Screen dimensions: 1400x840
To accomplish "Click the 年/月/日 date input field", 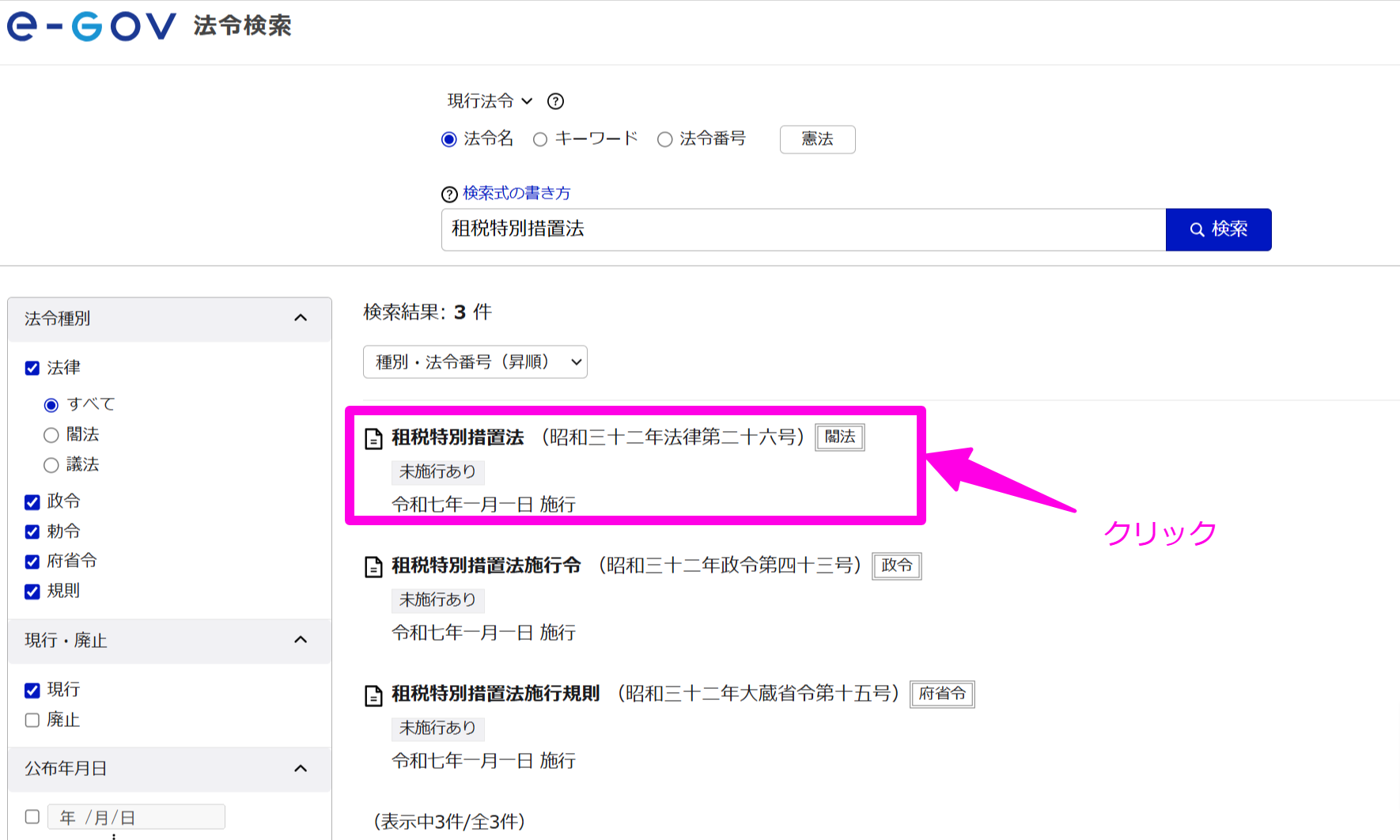I will (x=136, y=817).
